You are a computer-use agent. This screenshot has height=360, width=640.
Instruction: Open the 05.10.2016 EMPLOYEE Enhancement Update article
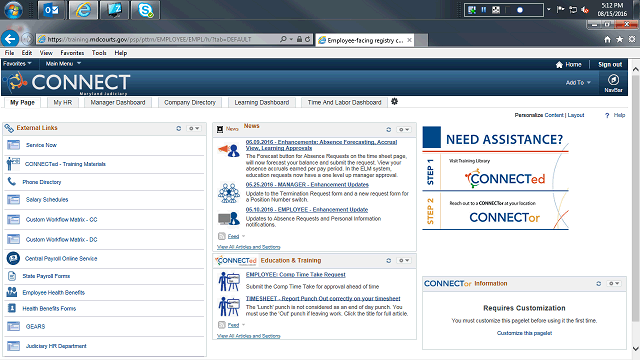tap(307, 209)
